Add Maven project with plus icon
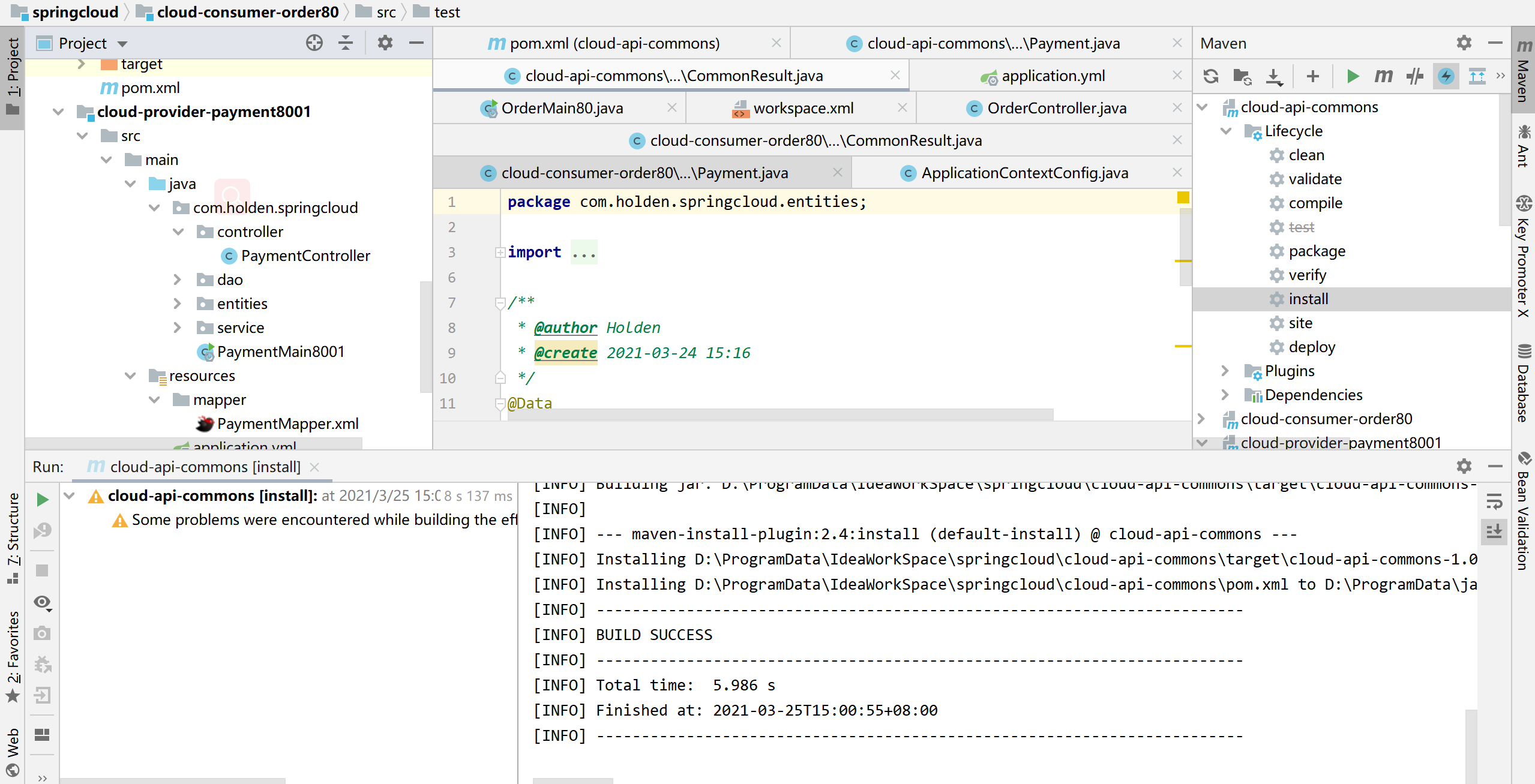The width and height of the screenshot is (1535, 784). pos(1313,76)
